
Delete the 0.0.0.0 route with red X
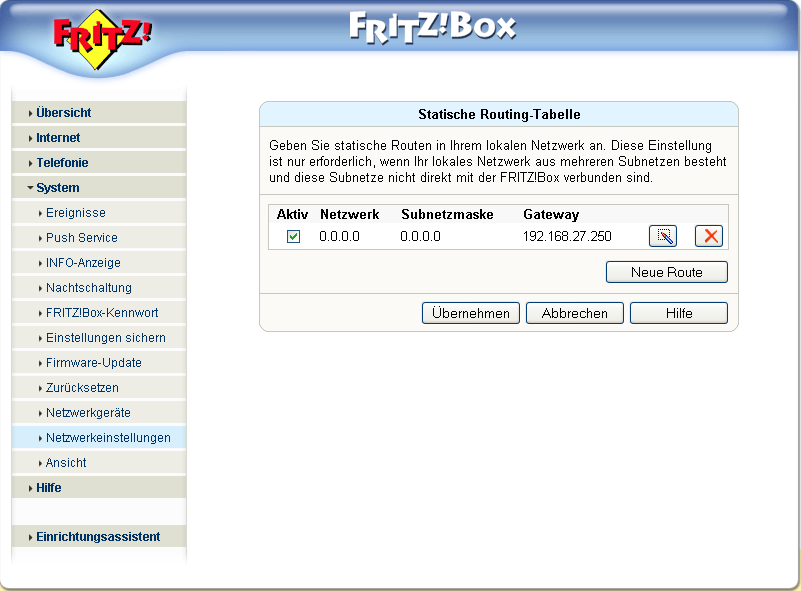[709, 236]
